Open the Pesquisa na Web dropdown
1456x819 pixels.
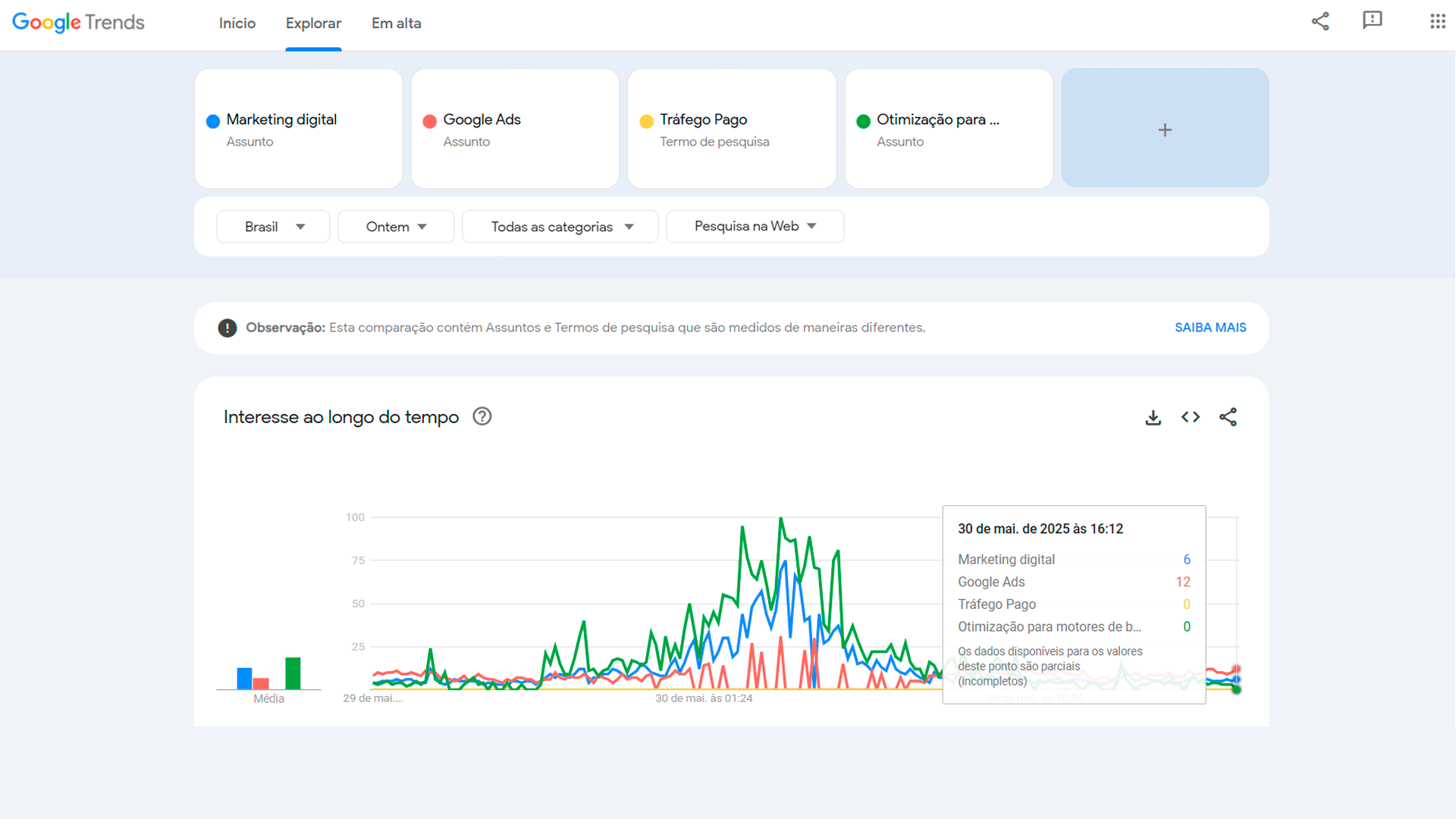pos(755,227)
